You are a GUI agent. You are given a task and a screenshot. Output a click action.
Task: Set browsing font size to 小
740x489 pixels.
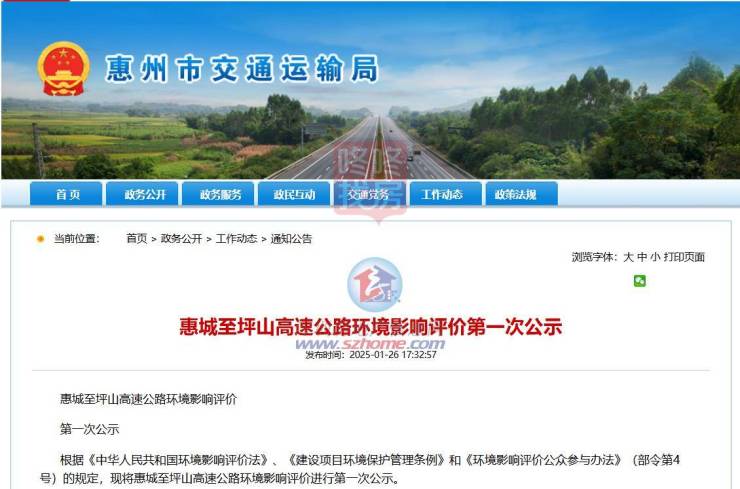point(655,257)
